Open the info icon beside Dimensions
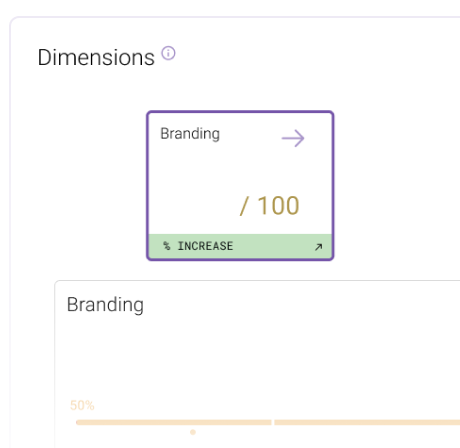 (x=168, y=53)
